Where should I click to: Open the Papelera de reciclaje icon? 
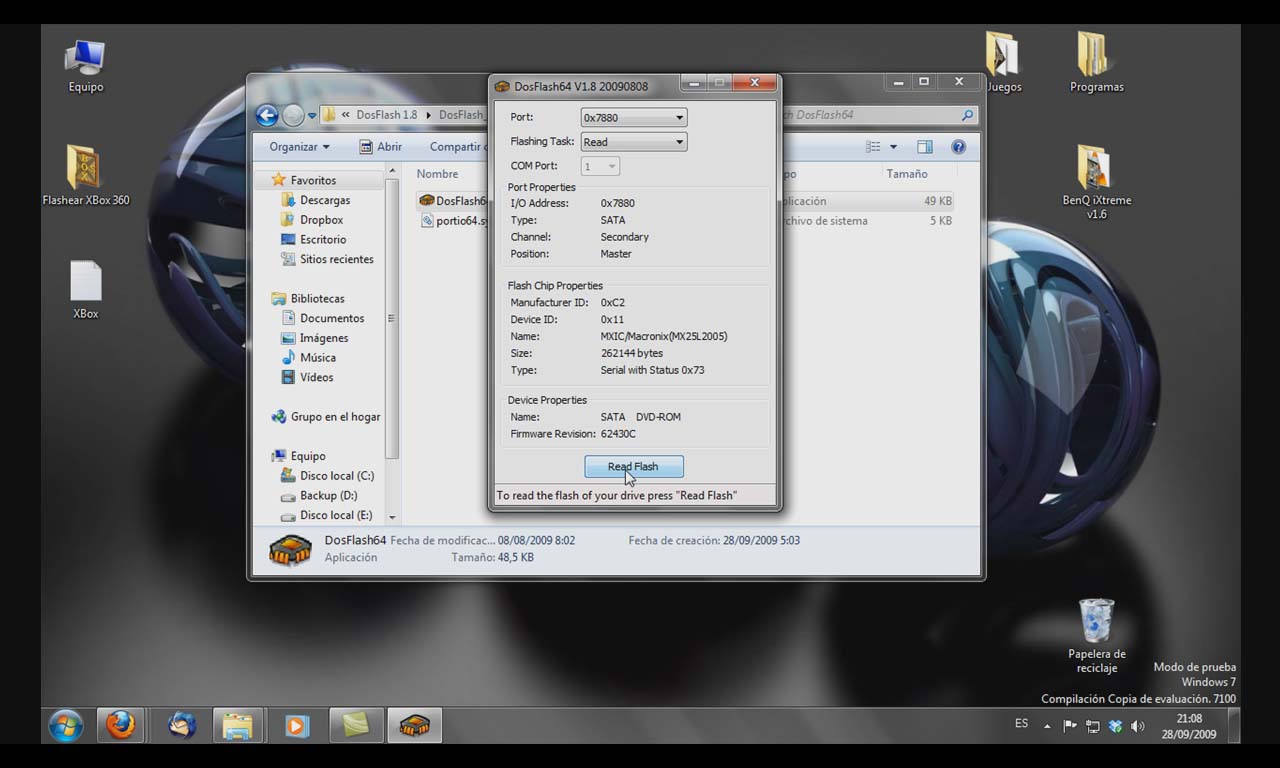tap(1096, 636)
